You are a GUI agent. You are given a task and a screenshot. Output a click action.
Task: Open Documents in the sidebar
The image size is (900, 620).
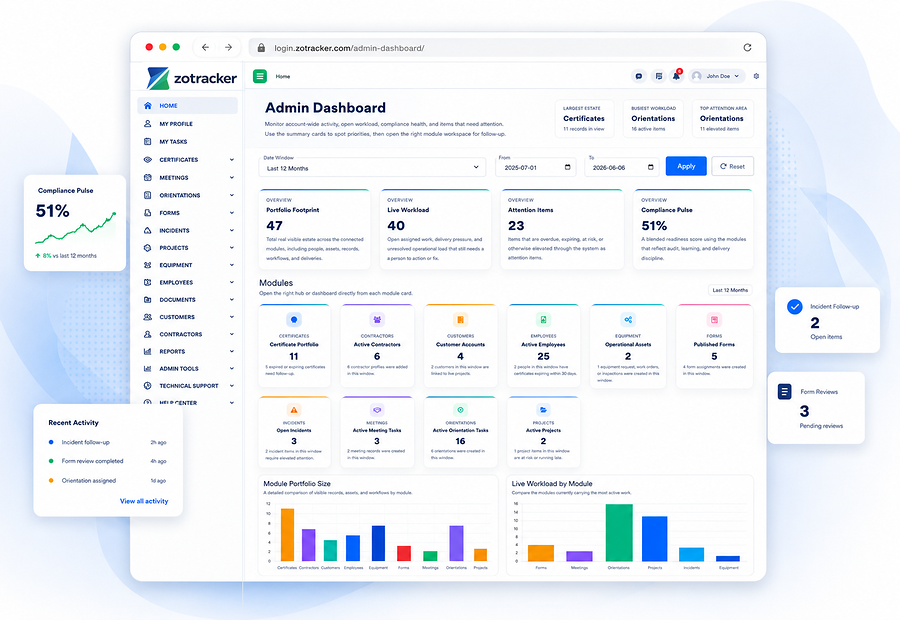point(187,300)
